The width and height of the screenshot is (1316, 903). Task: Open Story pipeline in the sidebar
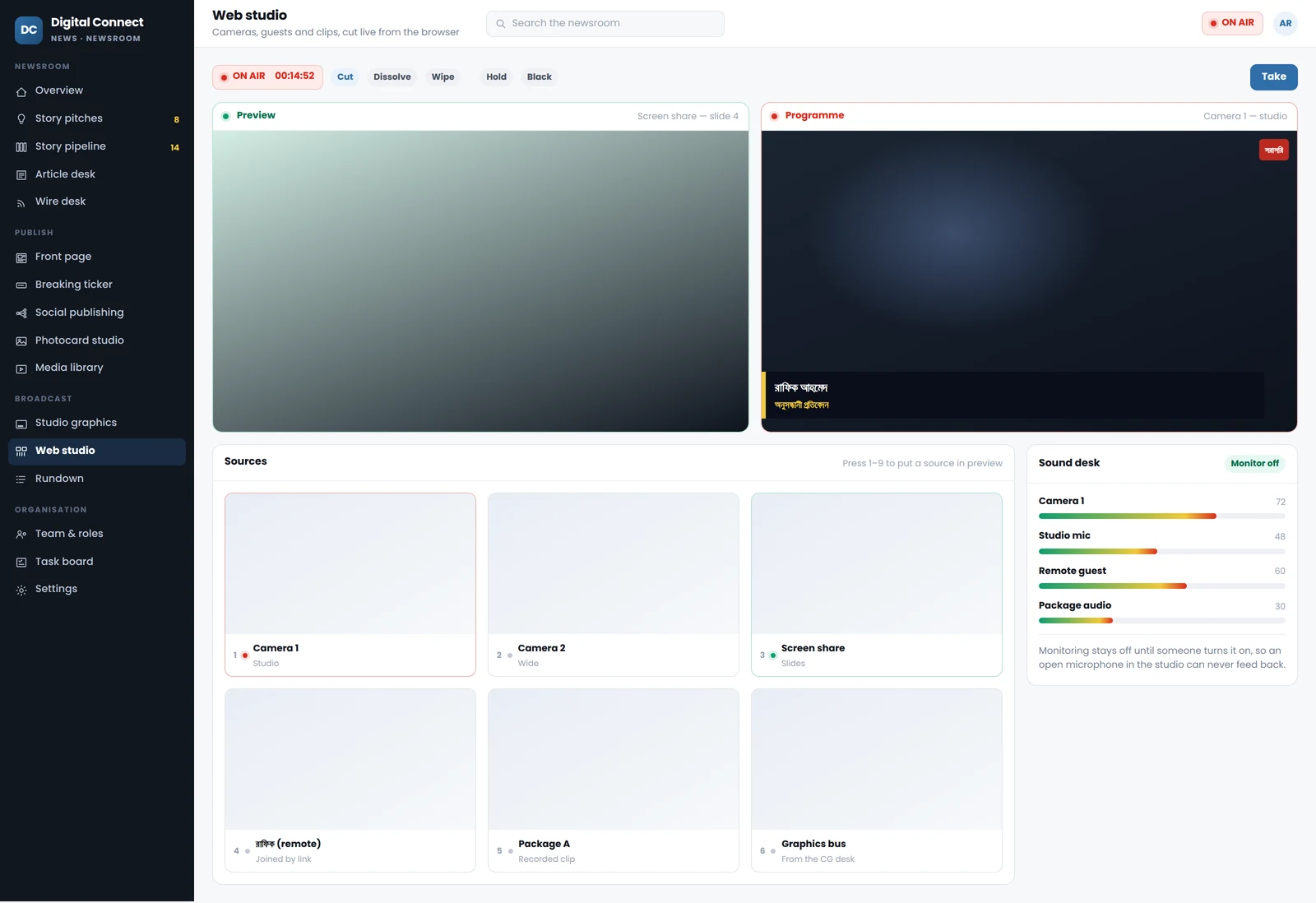(x=97, y=146)
